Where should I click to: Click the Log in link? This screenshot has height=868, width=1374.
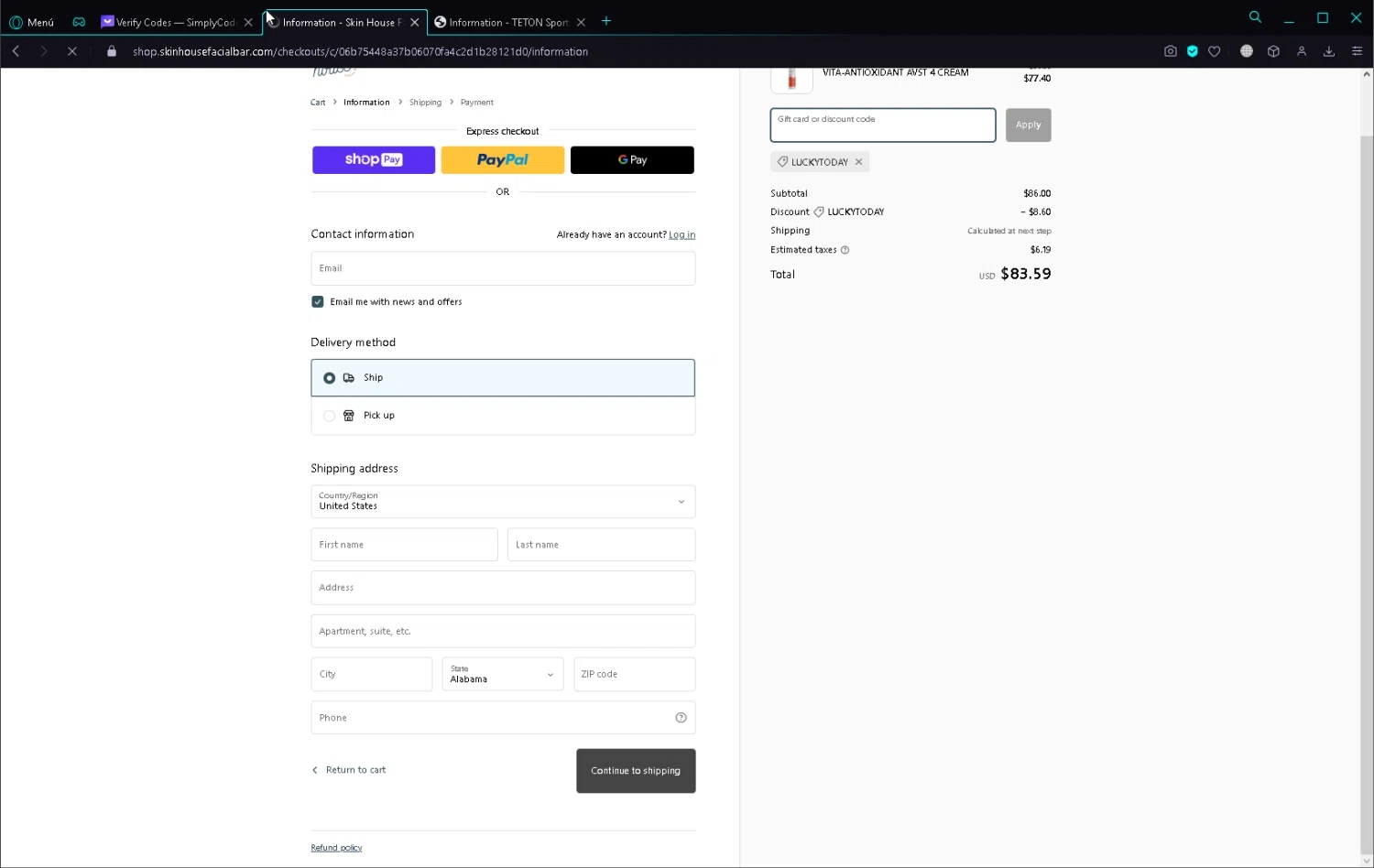click(x=682, y=235)
